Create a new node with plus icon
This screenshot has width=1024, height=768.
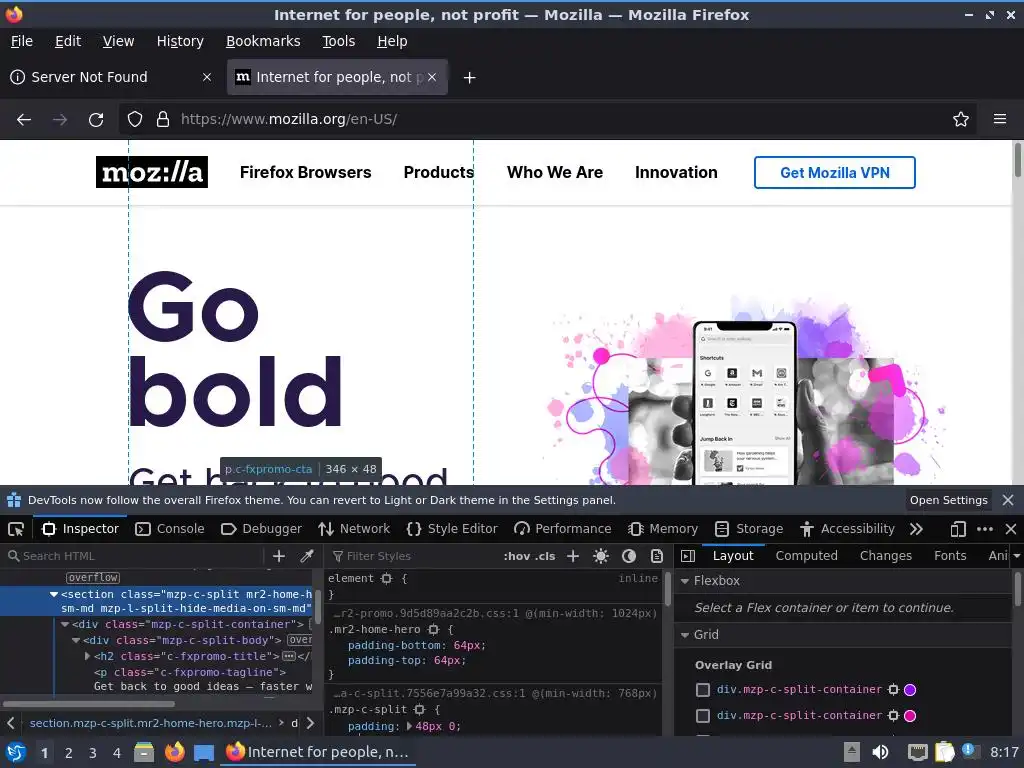(279, 556)
